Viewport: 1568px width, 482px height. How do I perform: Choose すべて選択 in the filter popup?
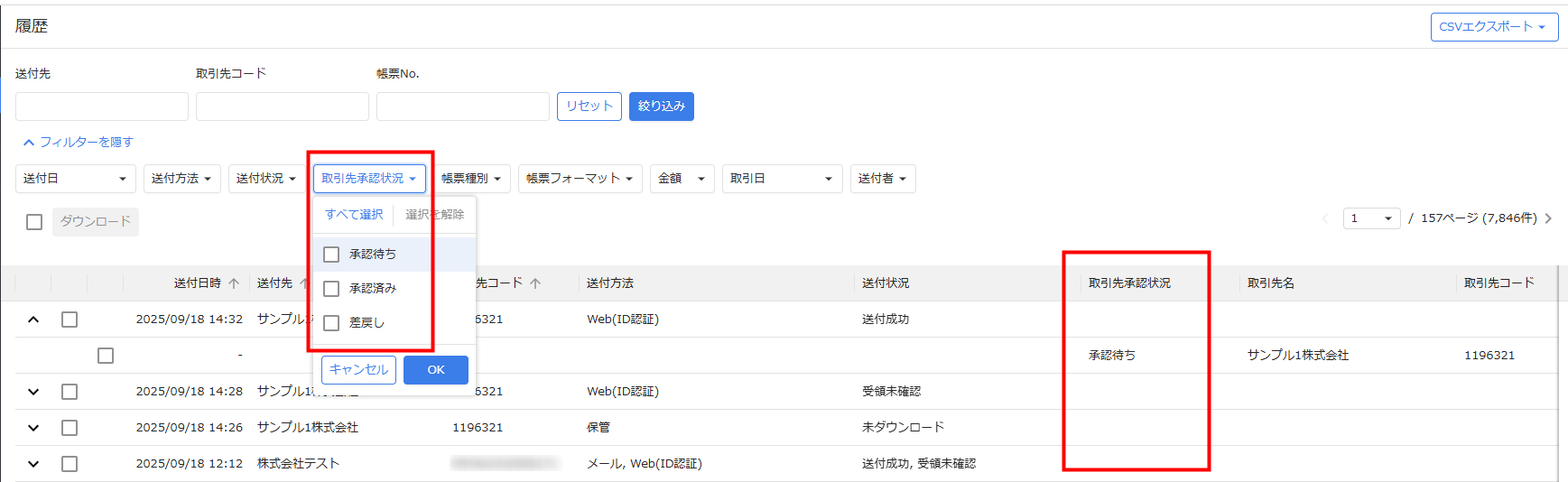354,215
